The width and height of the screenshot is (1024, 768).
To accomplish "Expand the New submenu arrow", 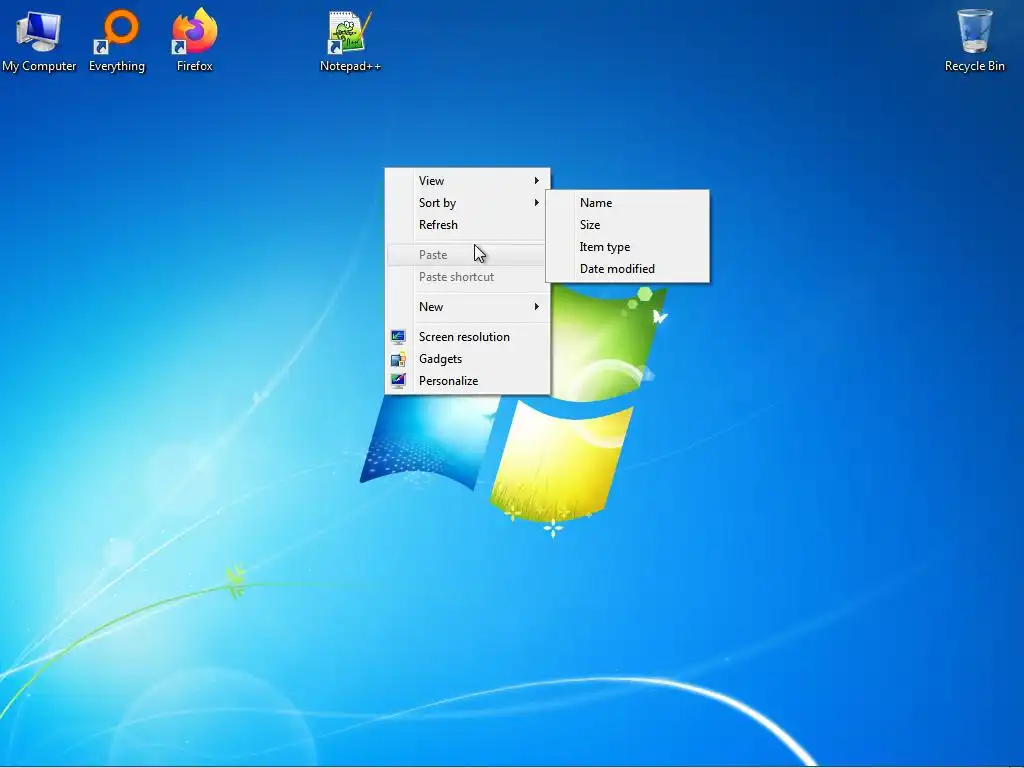I will pyautogui.click(x=537, y=307).
